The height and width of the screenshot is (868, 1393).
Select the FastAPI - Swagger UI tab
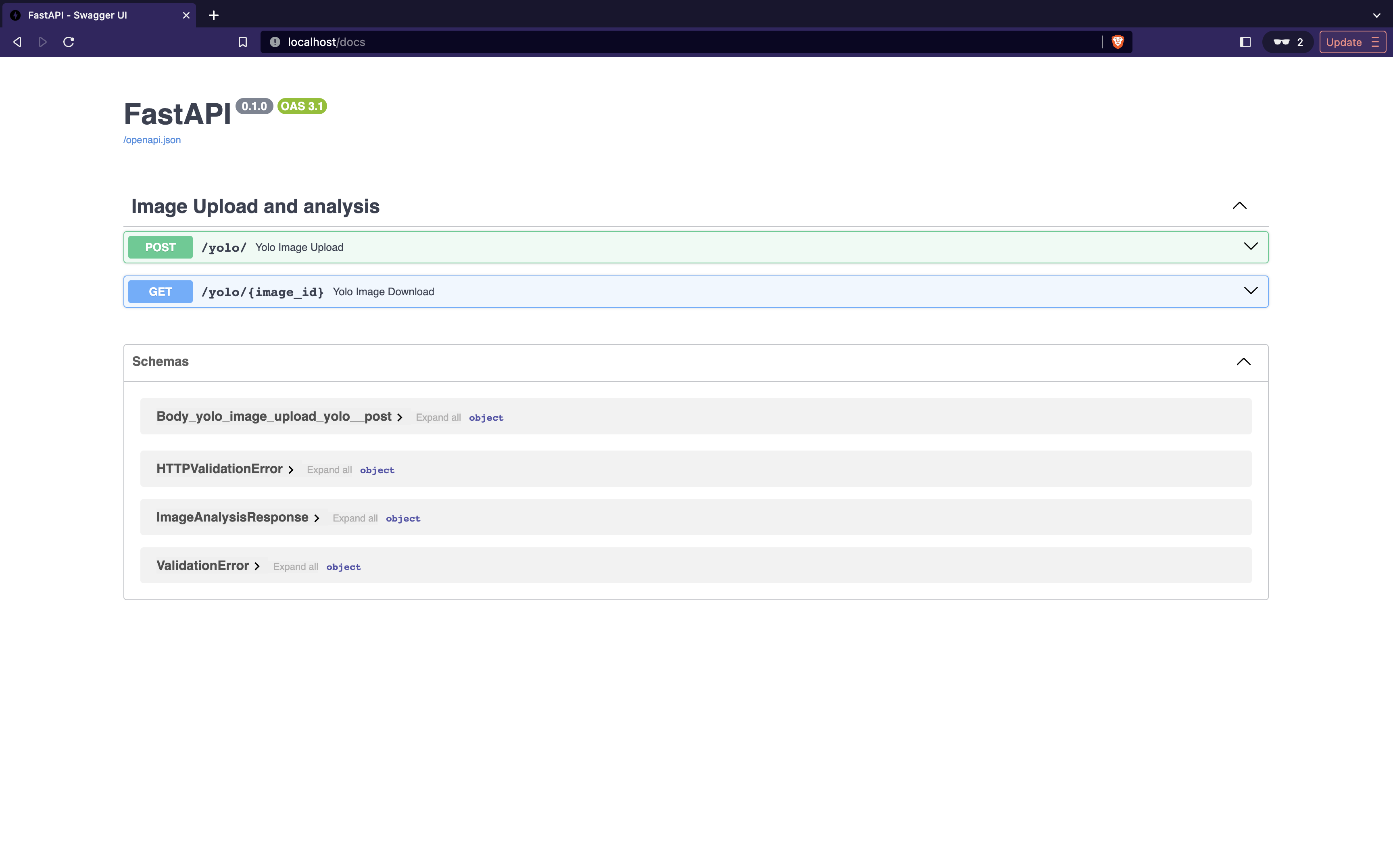point(77,15)
